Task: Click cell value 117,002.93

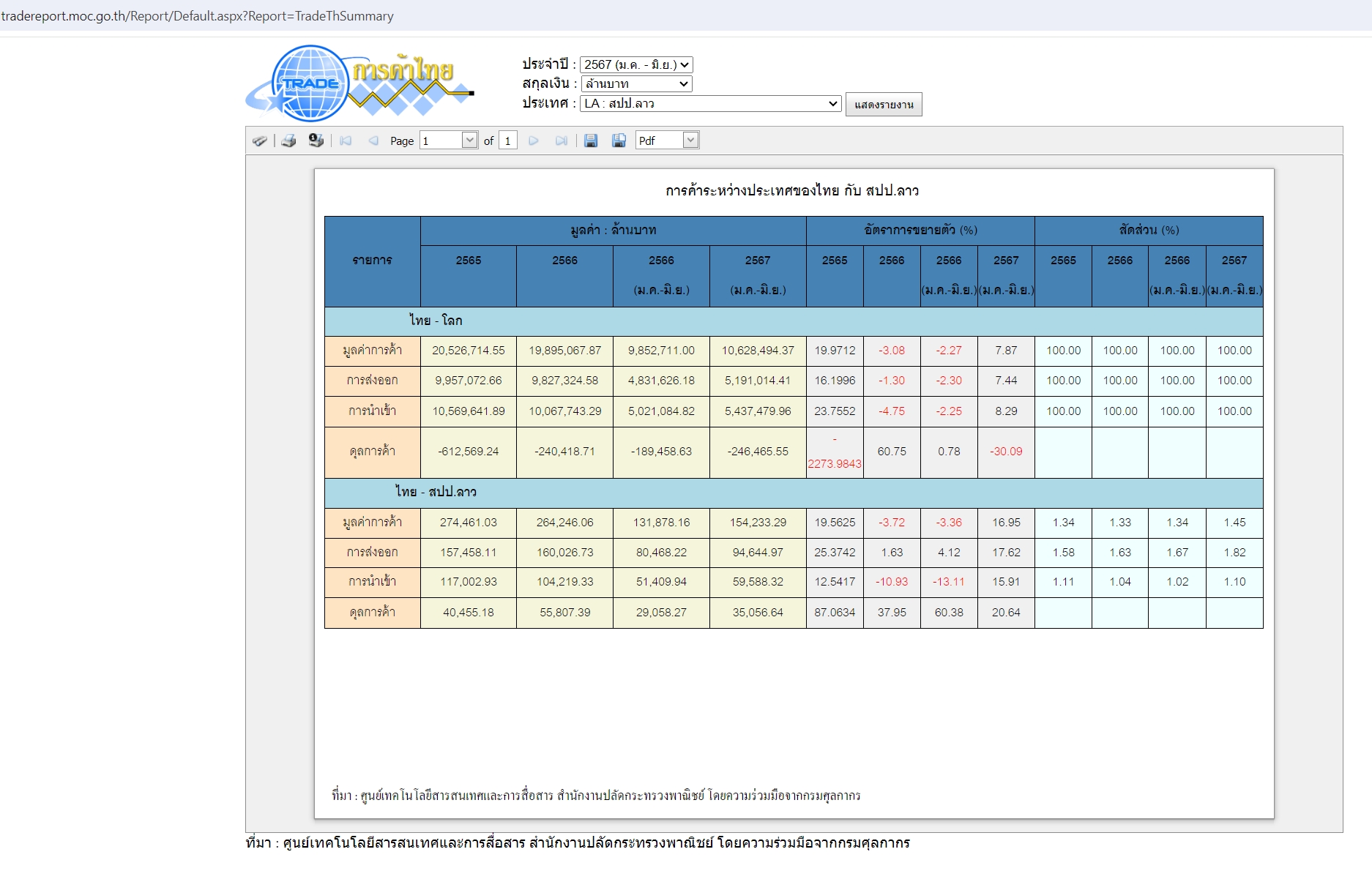Action: 469,582
